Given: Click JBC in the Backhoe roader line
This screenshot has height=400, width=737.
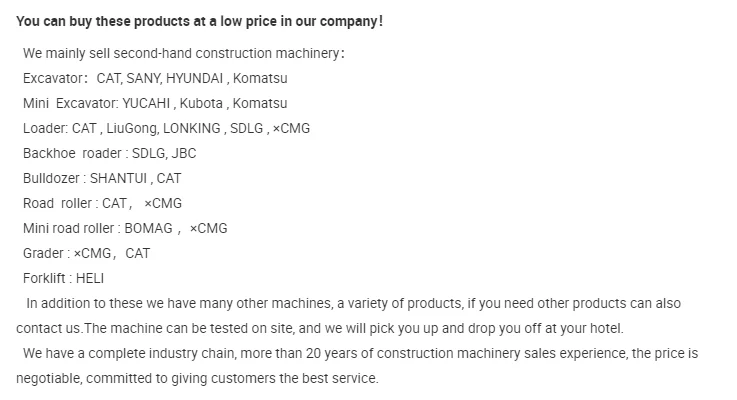Looking at the screenshot, I should (x=184, y=153).
